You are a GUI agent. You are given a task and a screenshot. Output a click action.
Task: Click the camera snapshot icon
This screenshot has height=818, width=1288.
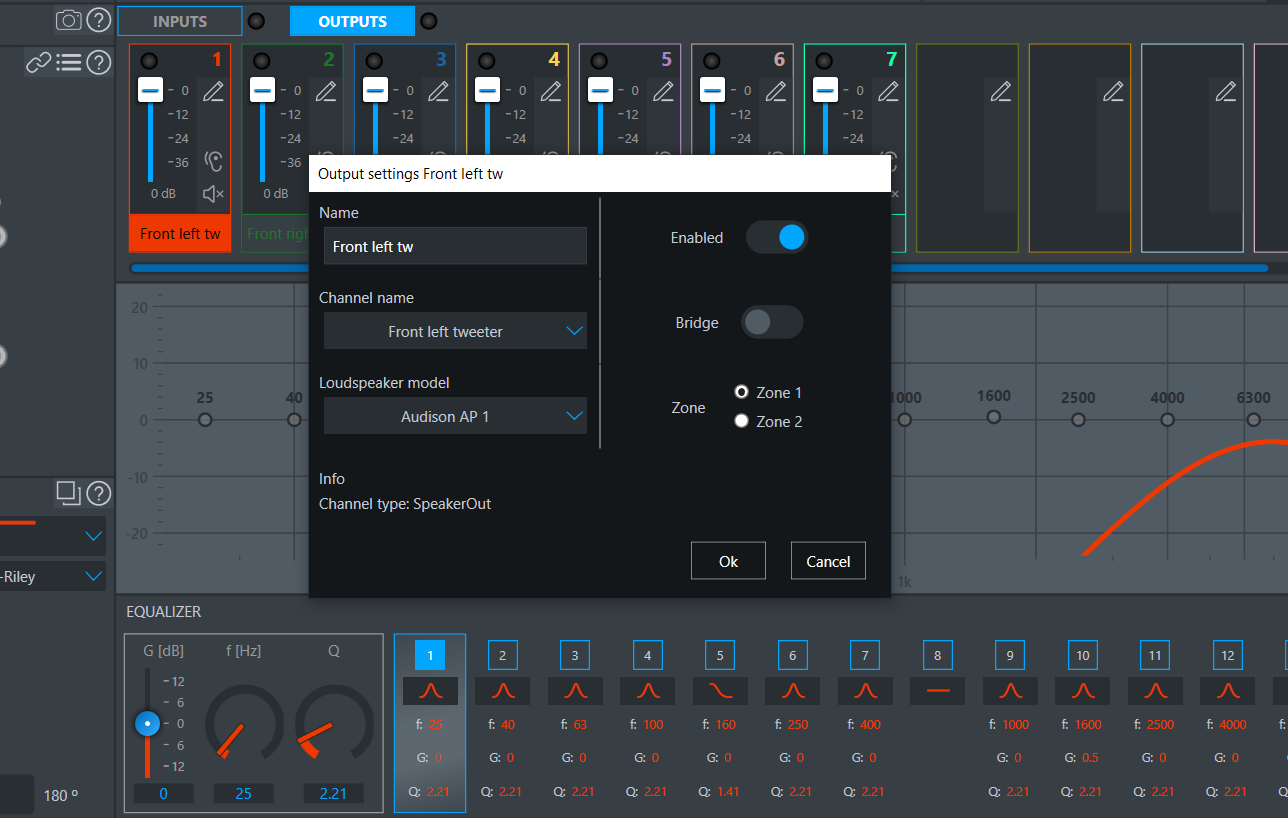pos(67,20)
